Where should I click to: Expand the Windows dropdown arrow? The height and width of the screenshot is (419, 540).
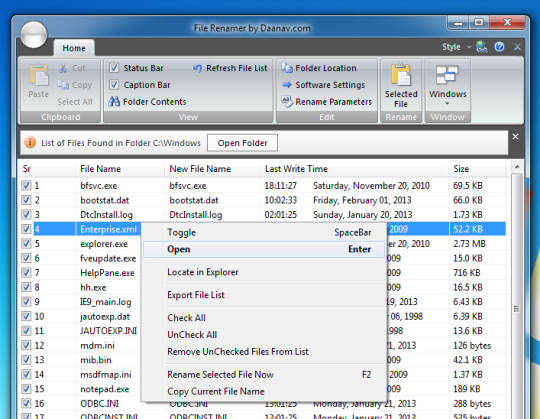point(447,104)
